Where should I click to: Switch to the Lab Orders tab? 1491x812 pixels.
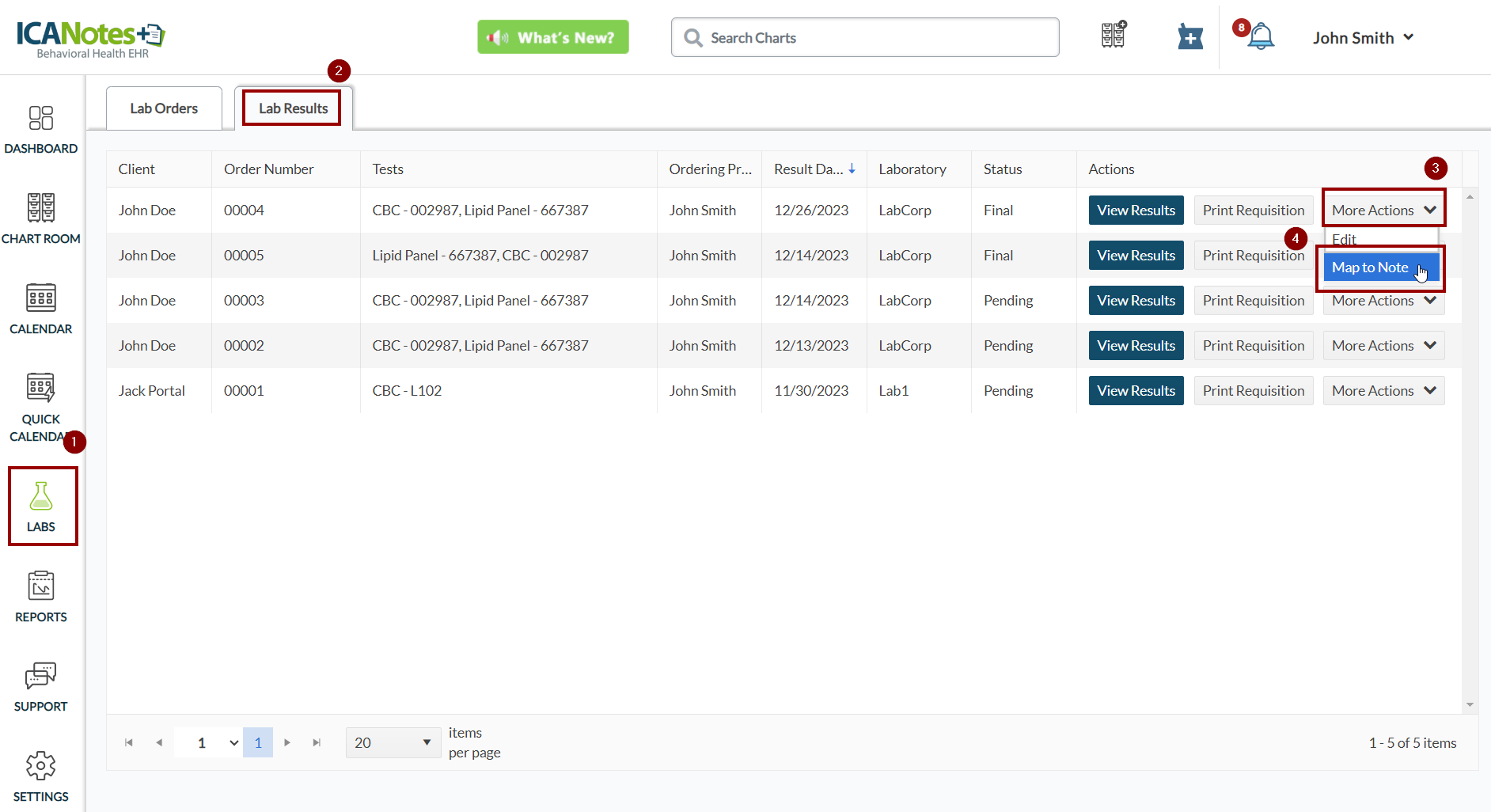click(164, 108)
